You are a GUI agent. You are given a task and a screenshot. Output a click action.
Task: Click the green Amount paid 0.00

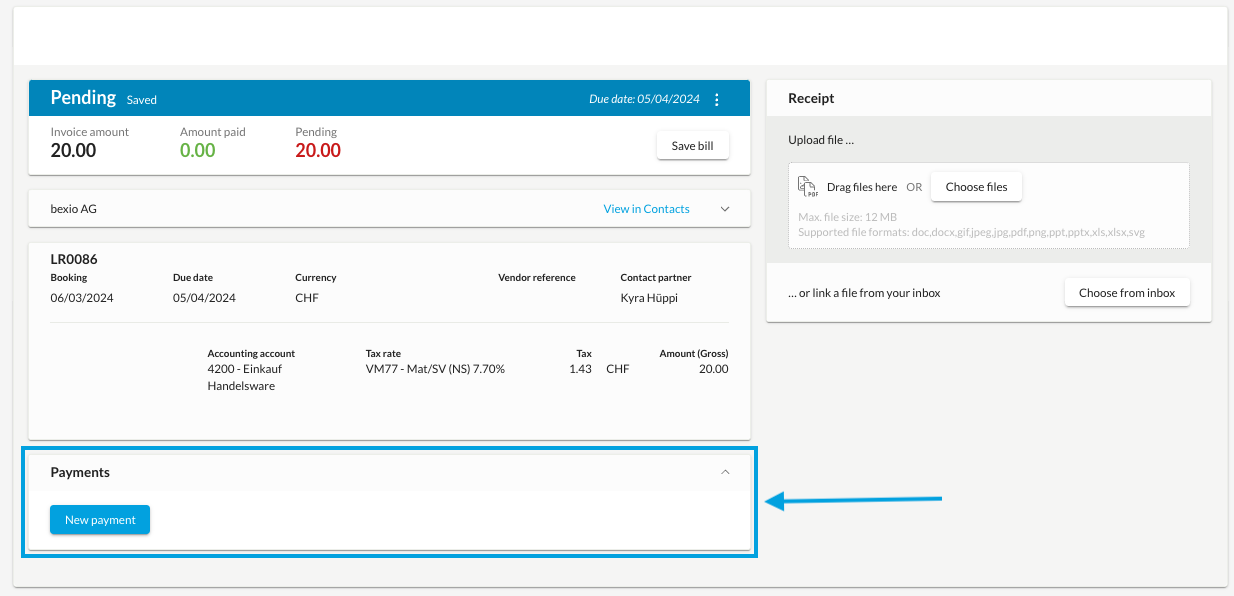point(198,151)
